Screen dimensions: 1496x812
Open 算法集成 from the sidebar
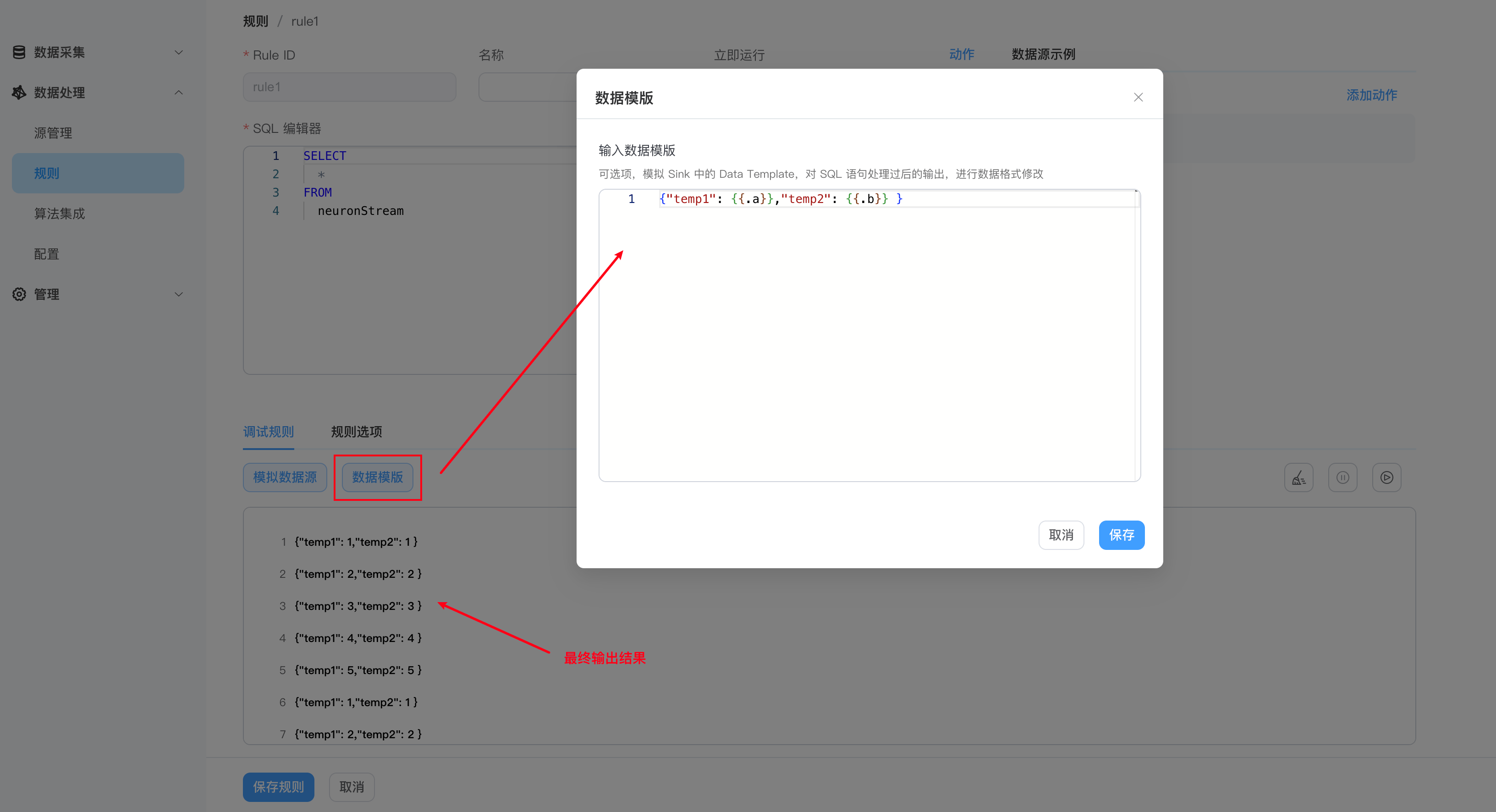(59, 213)
